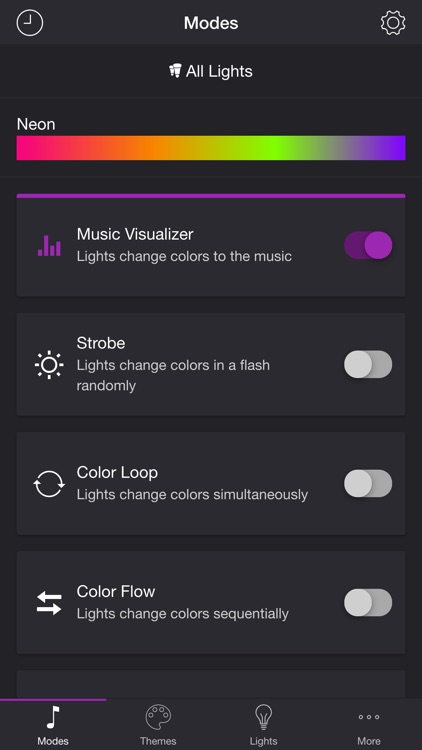The height and width of the screenshot is (750, 422).
Task: Open settings via the gear icon
Action: pos(393,22)
